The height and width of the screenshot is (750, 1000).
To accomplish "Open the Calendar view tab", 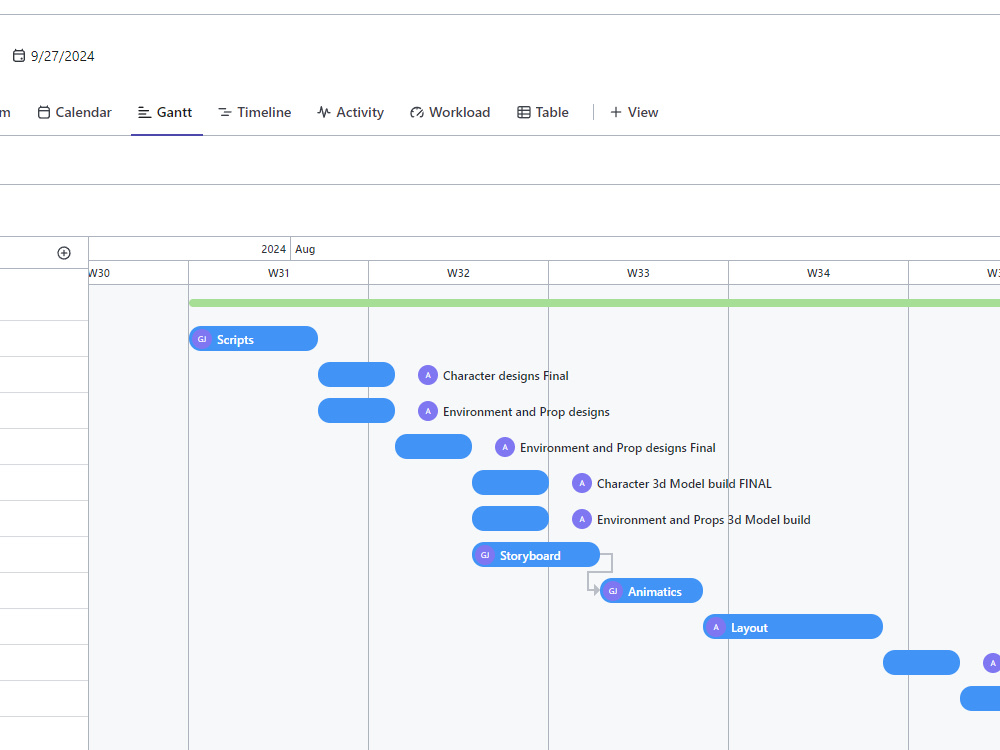I will click(x=75, y=112).
